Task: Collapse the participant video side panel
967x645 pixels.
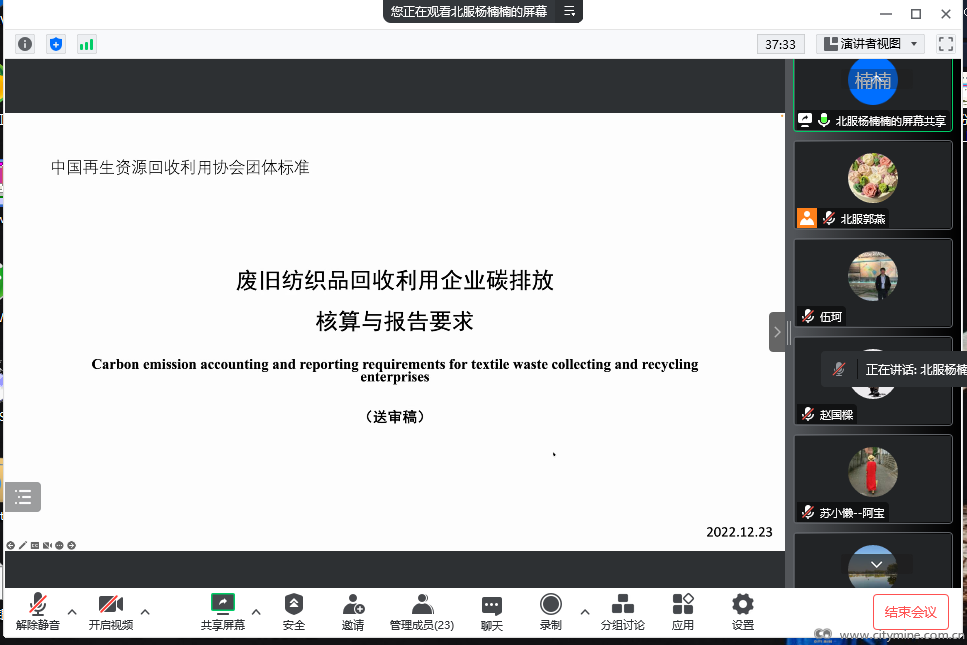Action: 777,332
